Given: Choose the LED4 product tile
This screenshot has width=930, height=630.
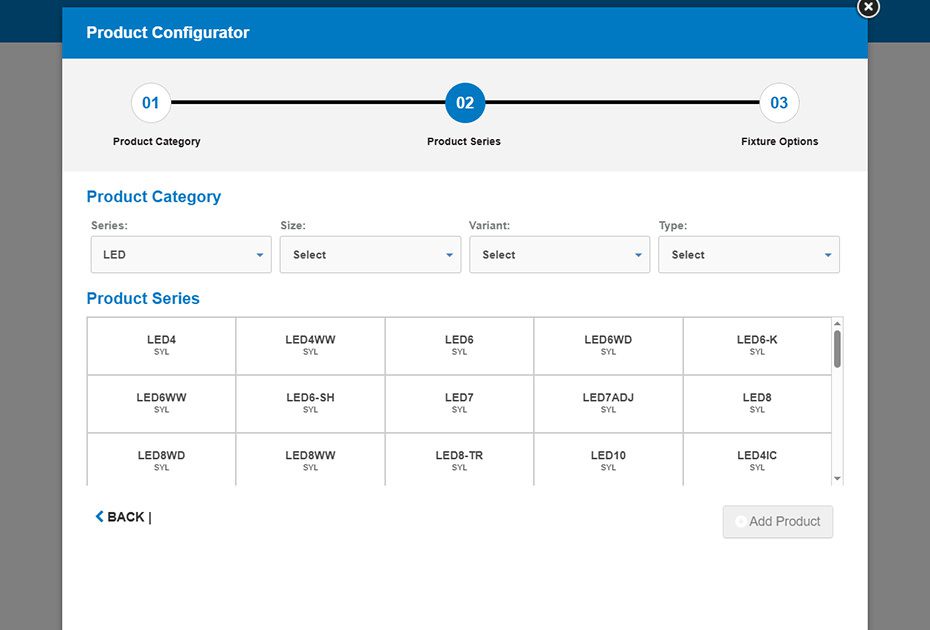Looking at the screenshot, I should 162,346.
